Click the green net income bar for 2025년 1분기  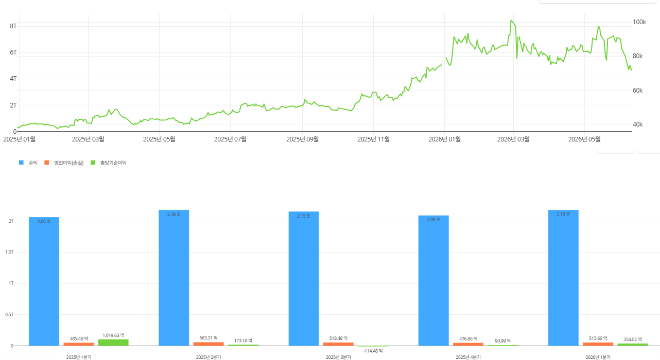point(113,342)
